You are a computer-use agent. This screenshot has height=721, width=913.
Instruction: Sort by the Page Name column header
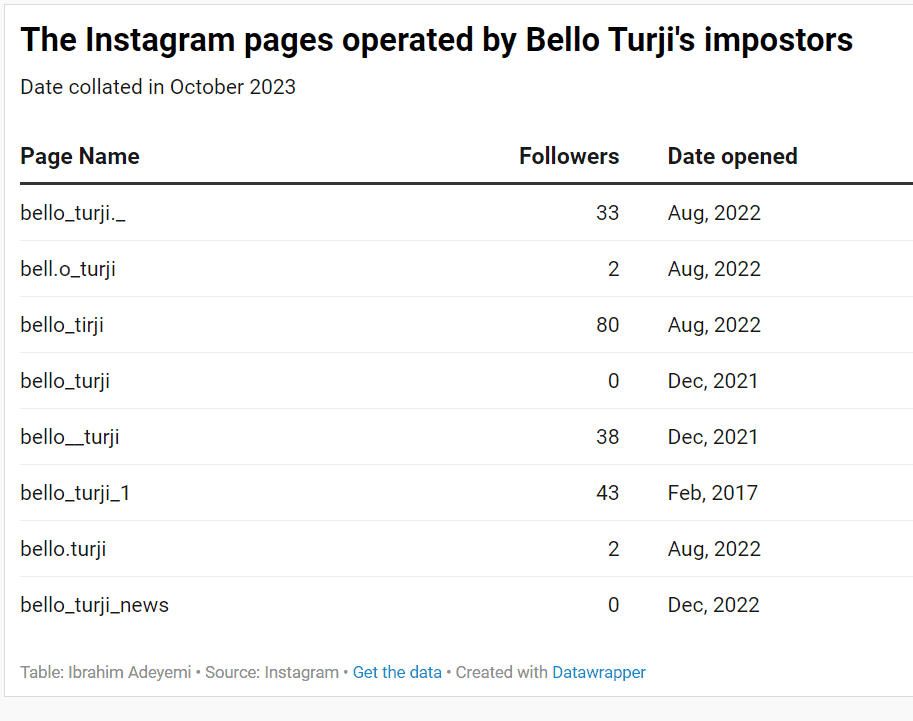tap(80, 156)
